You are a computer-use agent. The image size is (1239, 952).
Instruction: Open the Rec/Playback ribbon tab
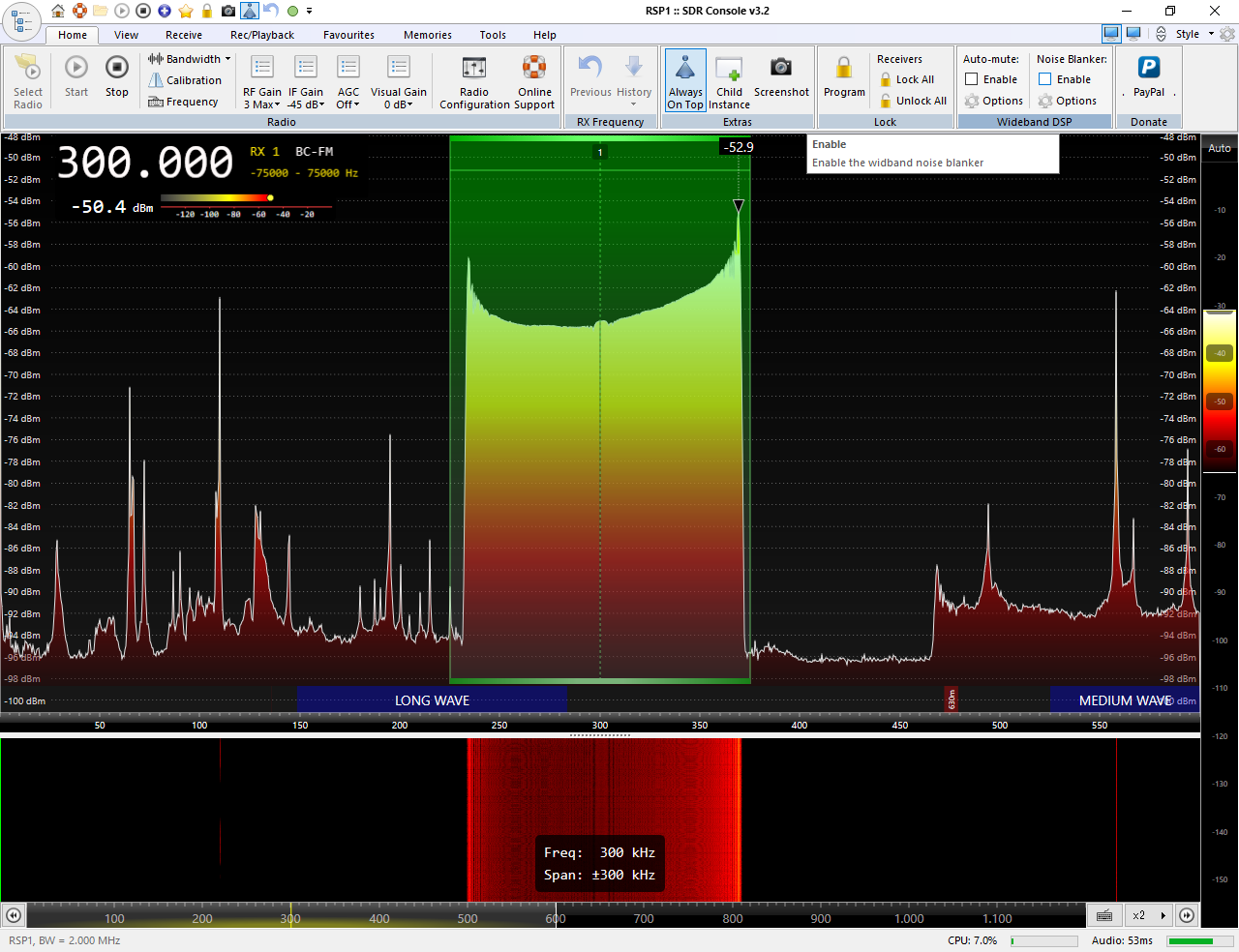pos(262,35)
